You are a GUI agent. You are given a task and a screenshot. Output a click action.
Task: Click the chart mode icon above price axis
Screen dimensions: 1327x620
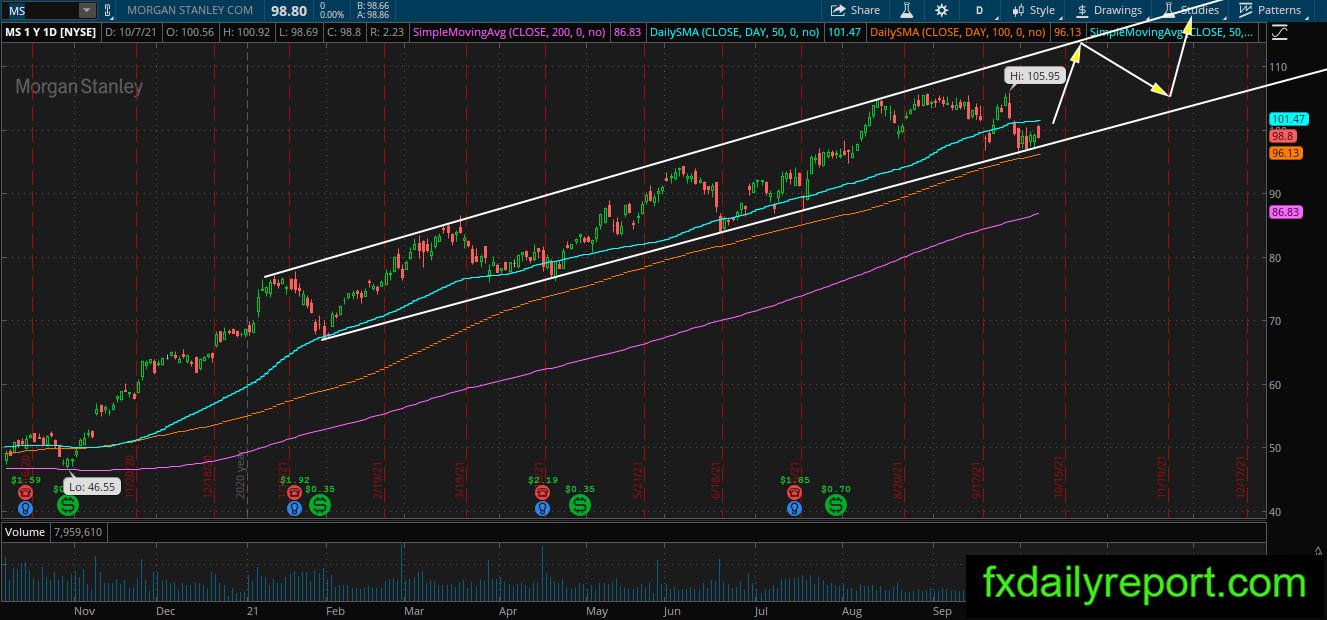pos(1281,32)
